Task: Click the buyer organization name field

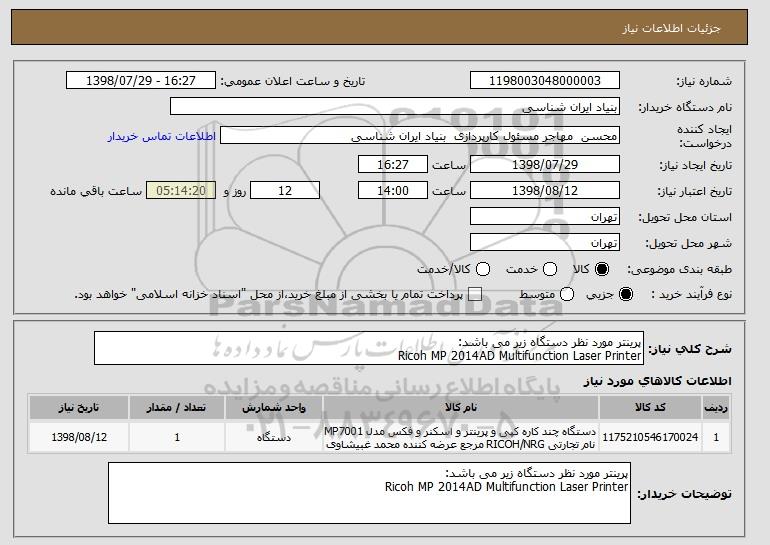Action: pyautogui.click(x=395, y=107)
